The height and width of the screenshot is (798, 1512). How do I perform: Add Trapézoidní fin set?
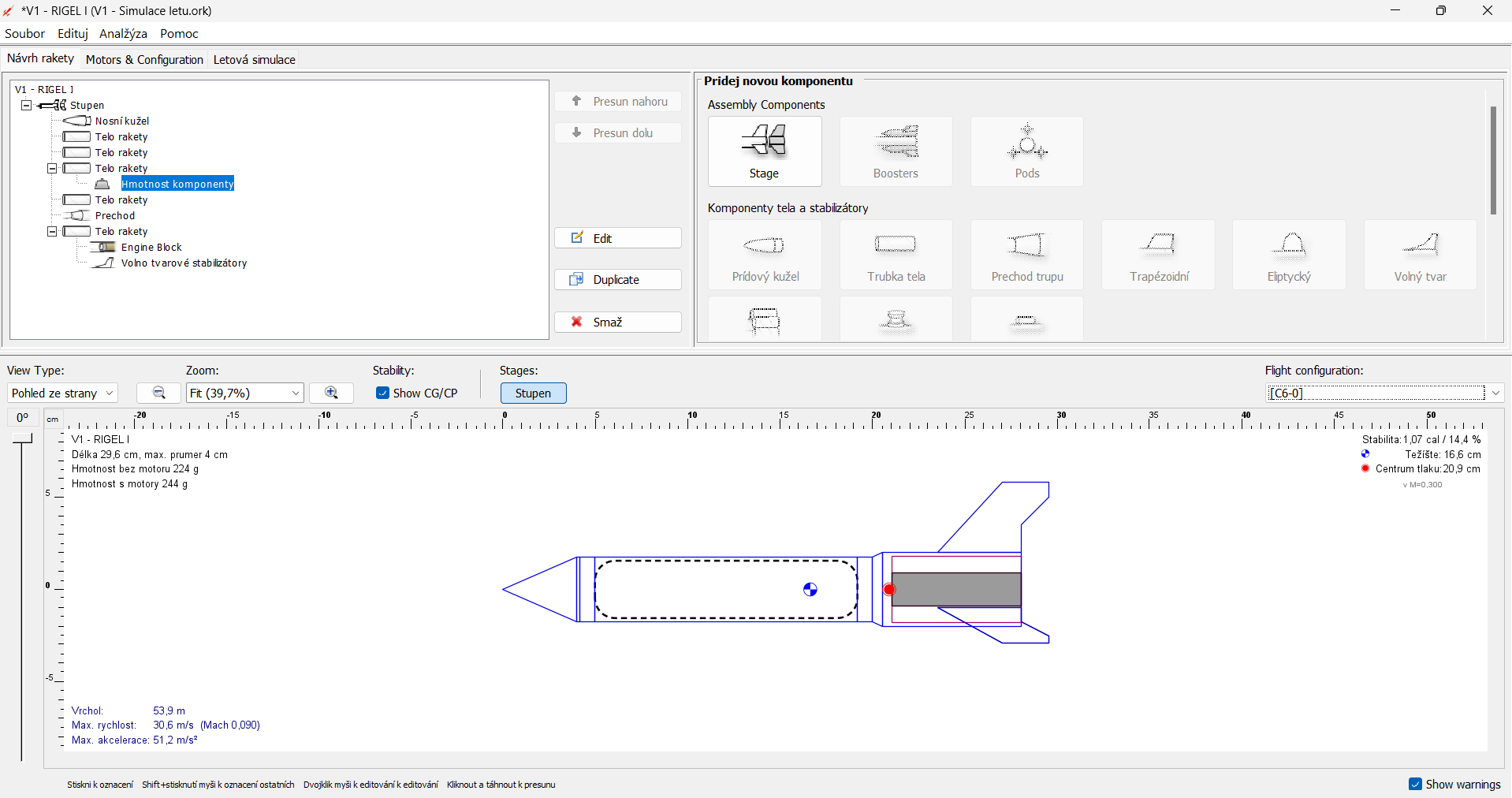(x=1158, y=255)
